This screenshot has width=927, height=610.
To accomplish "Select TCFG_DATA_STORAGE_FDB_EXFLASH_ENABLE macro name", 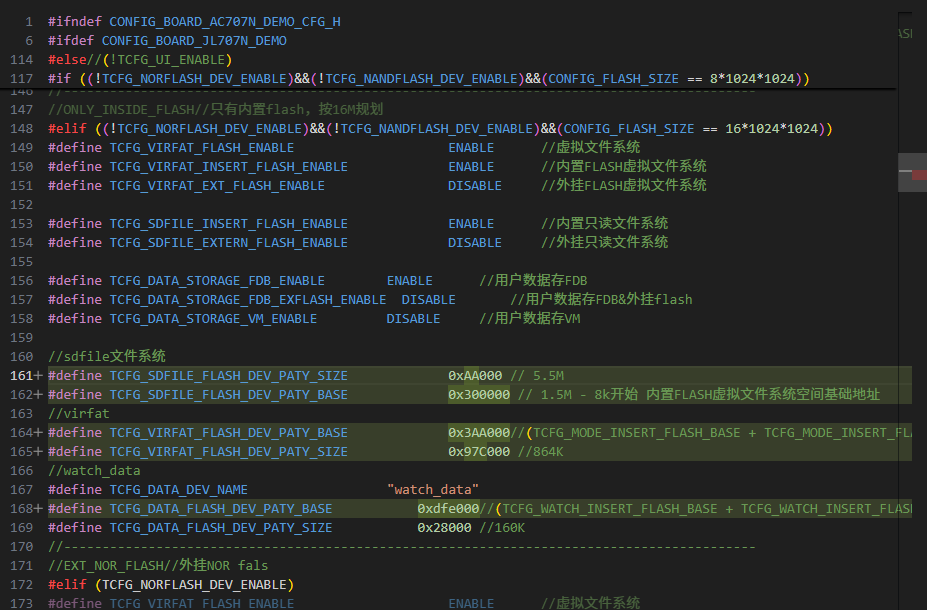I will [x=248, y=300].
